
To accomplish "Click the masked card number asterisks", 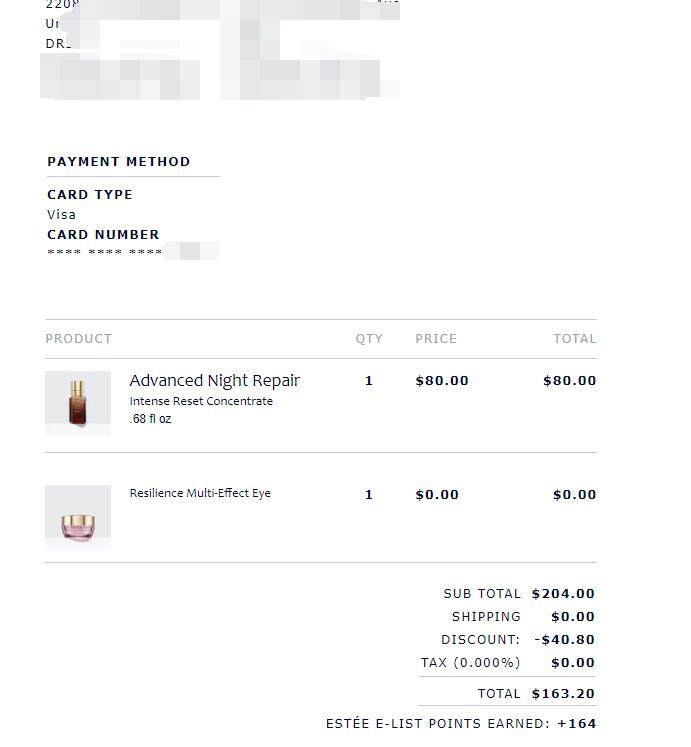I will [x=105, y=251].
